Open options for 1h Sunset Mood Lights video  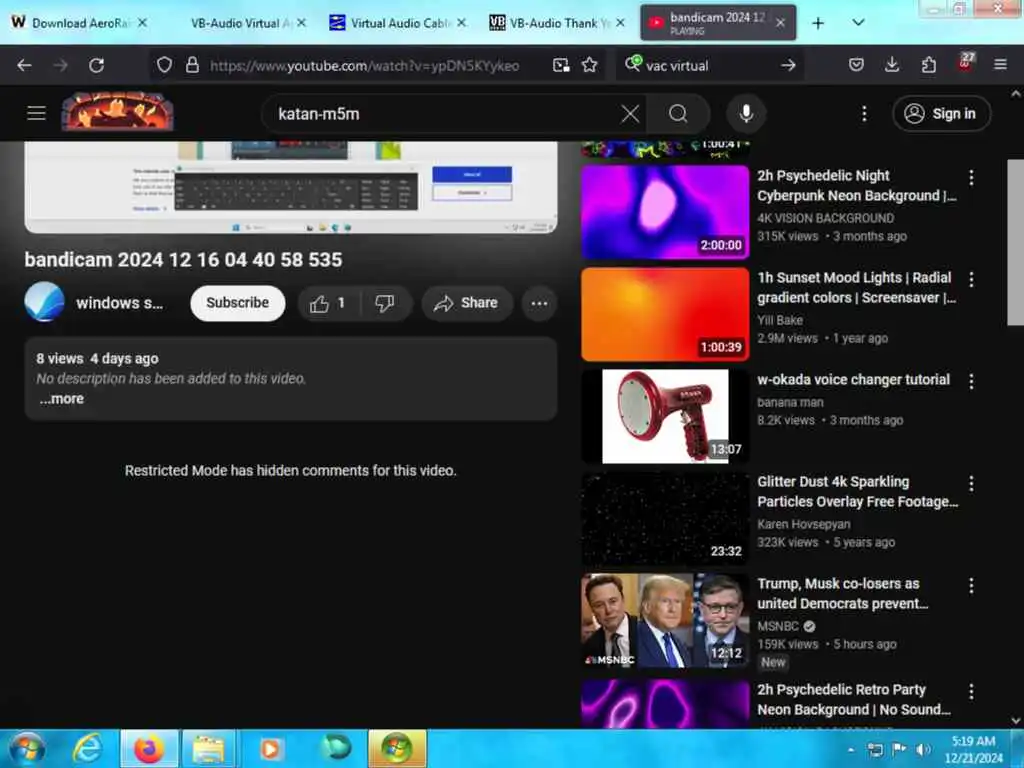(x=972, y=280)
